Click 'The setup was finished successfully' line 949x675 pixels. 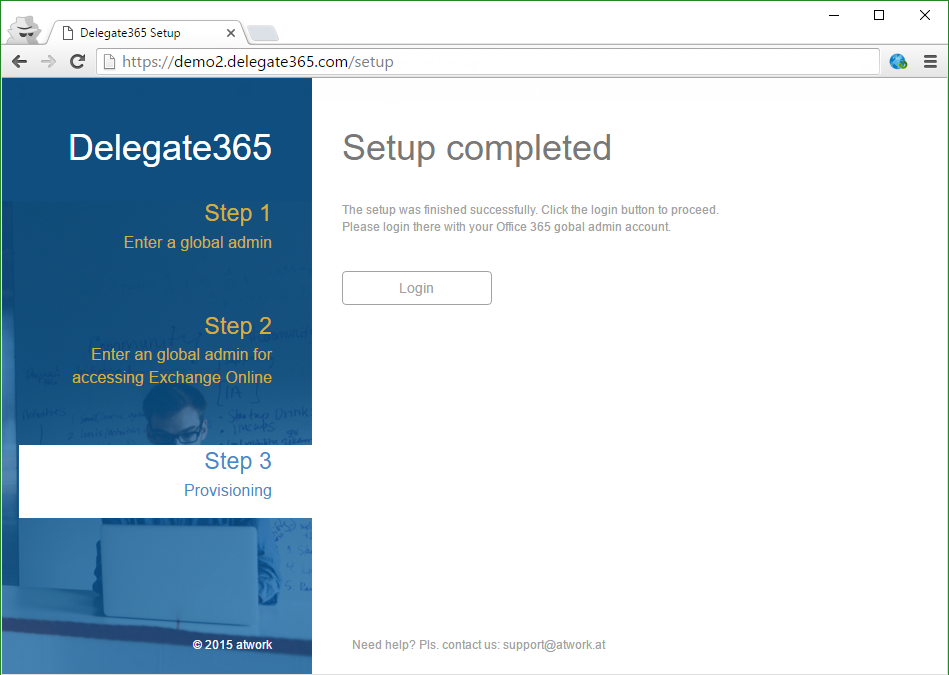pyautogui.click(x=530, y=210)
